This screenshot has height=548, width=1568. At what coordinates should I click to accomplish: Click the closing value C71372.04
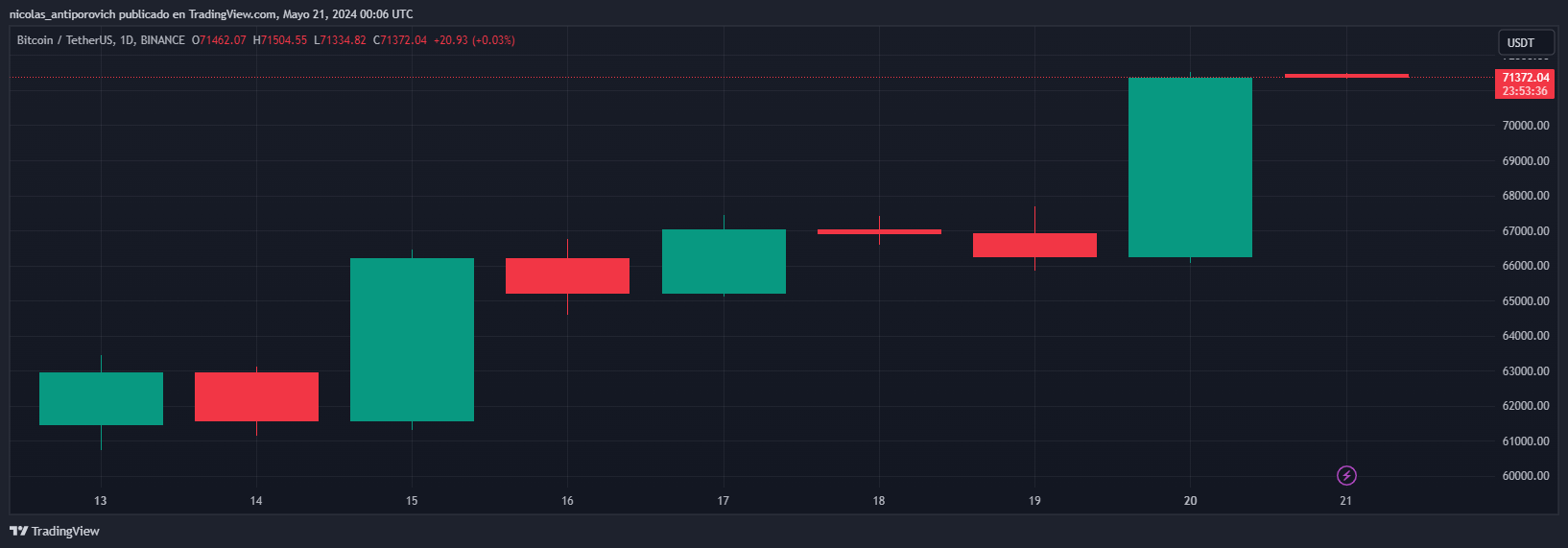tap(399, 40)
